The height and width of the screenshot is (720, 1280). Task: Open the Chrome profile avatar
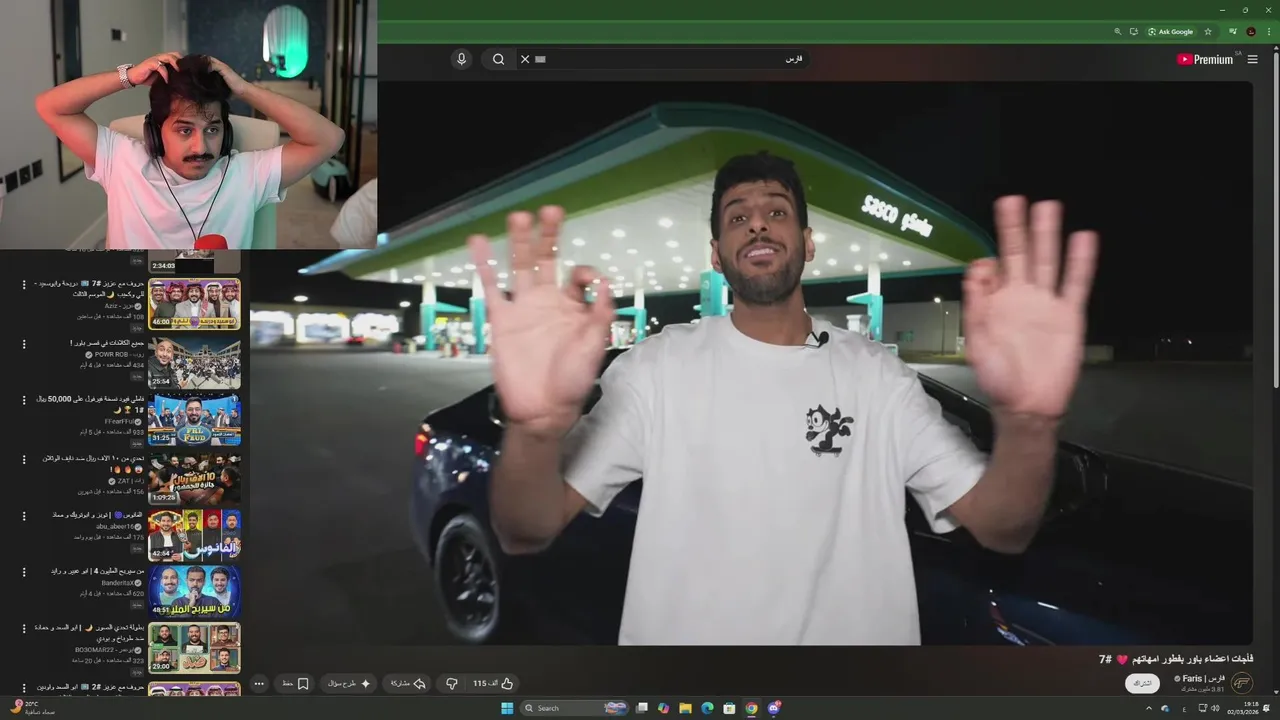pyautogui.click(x=1251, y=32)
